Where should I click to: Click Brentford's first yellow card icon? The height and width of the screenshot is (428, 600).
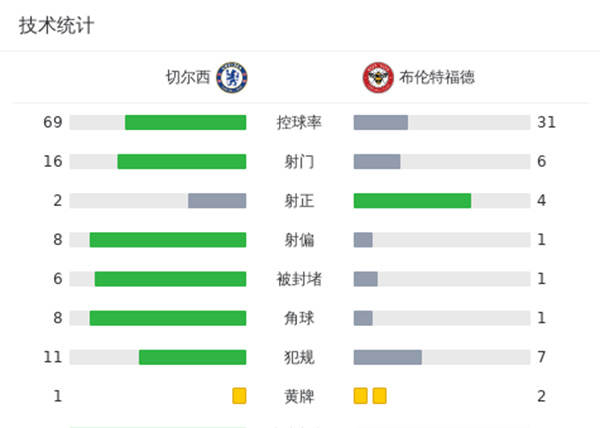coord(361,396)
